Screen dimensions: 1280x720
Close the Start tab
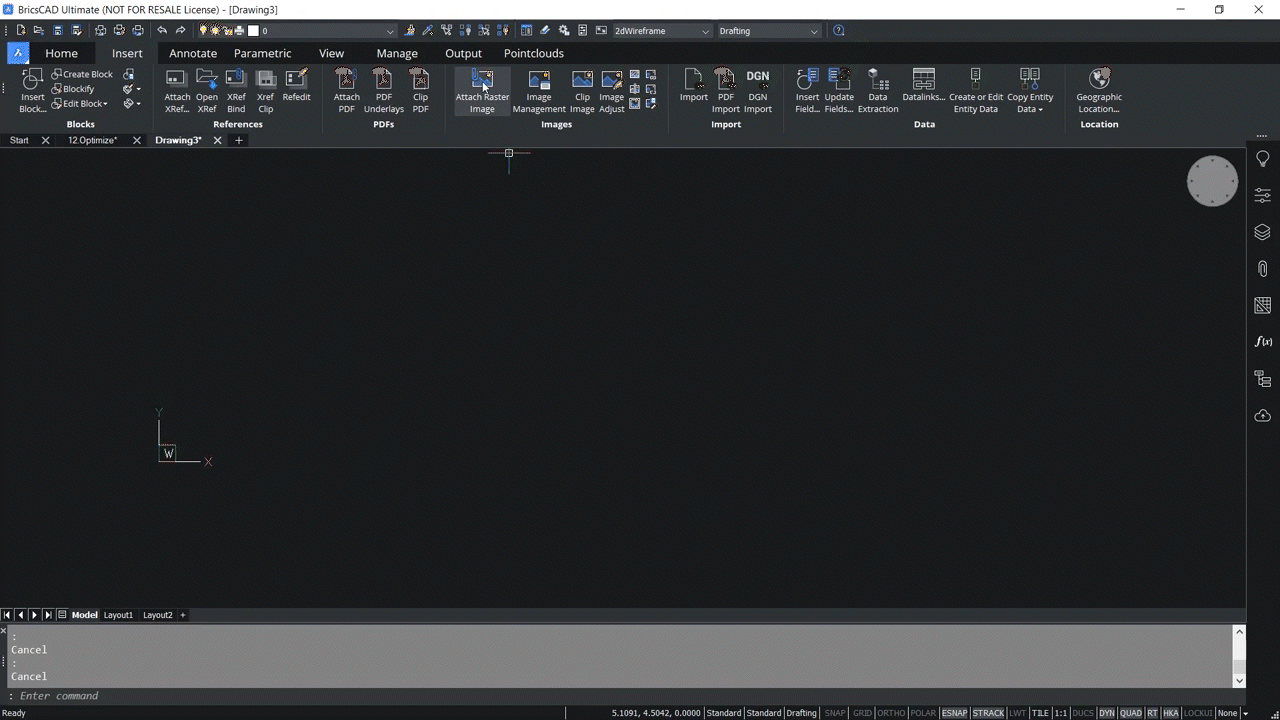point(45,140)
